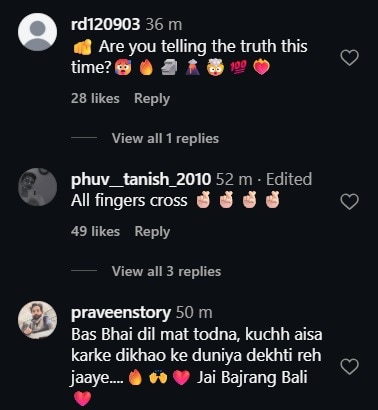The image size is (378, 410).
Task: Reply to rd120903's comment
Action: [152, 99]
